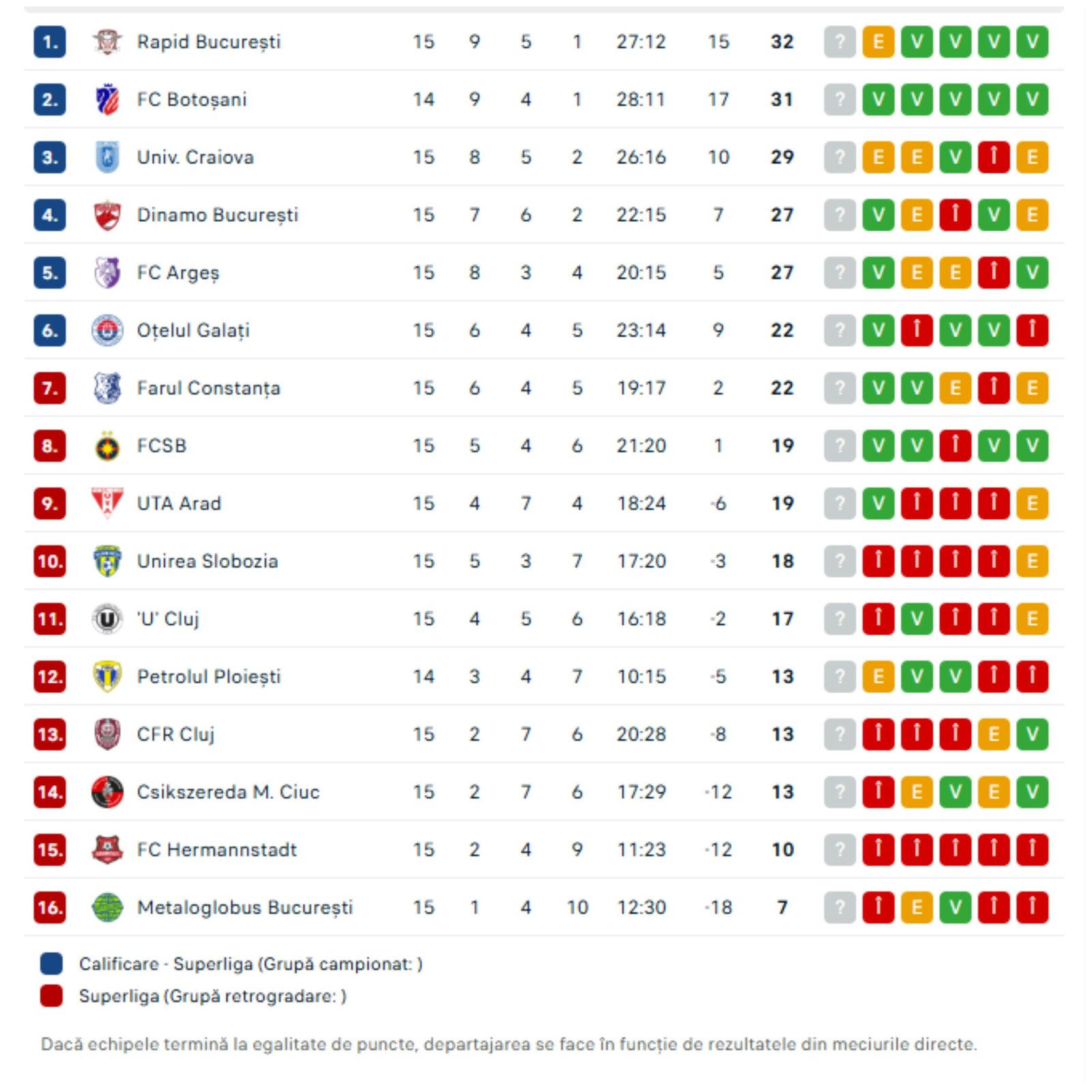Click the FCSB club logo
Image resolution: width=1092 pixels, height=1092 pixels.
[x=107, y=446]
